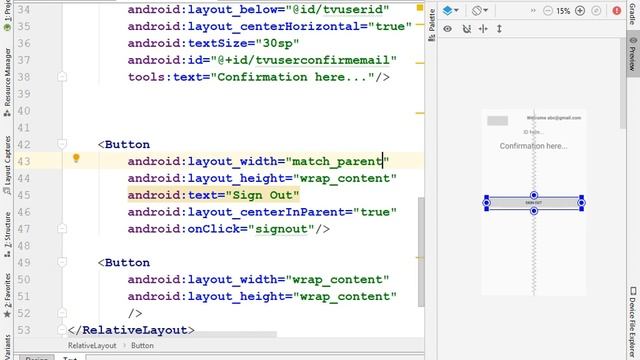This screenshot has height=360, width=640.
Task: Select the Sign Out button in preview
Action: [533, 202]
